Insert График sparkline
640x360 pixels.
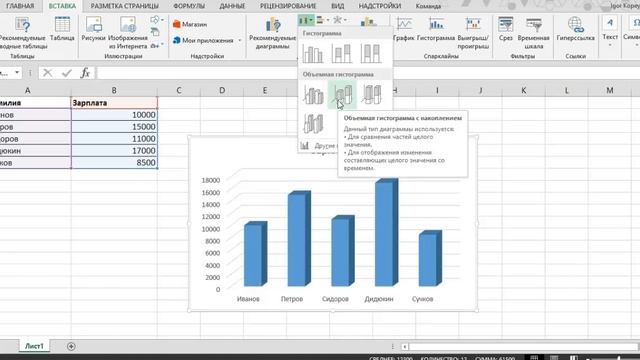point(404,29)
